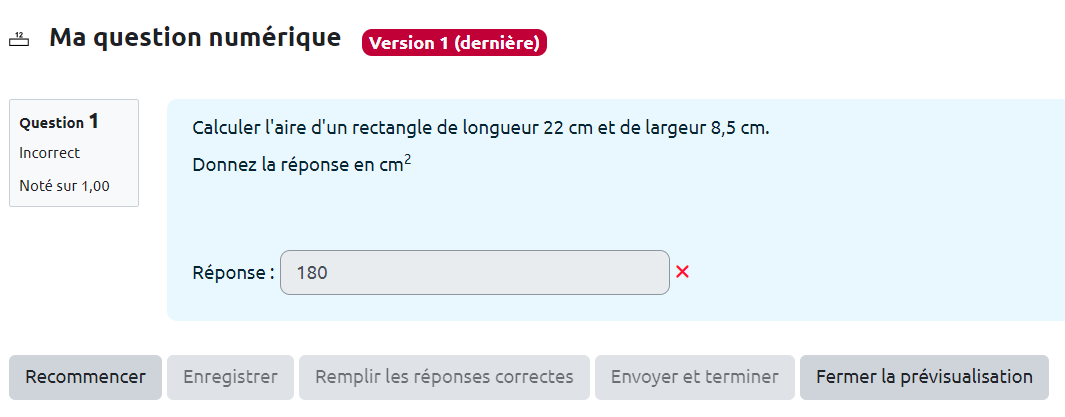Screen dimensions: 1065x417
Task: Fill answers with 'Remplir les réponses correctes'
Action: (x=444, y=377)
